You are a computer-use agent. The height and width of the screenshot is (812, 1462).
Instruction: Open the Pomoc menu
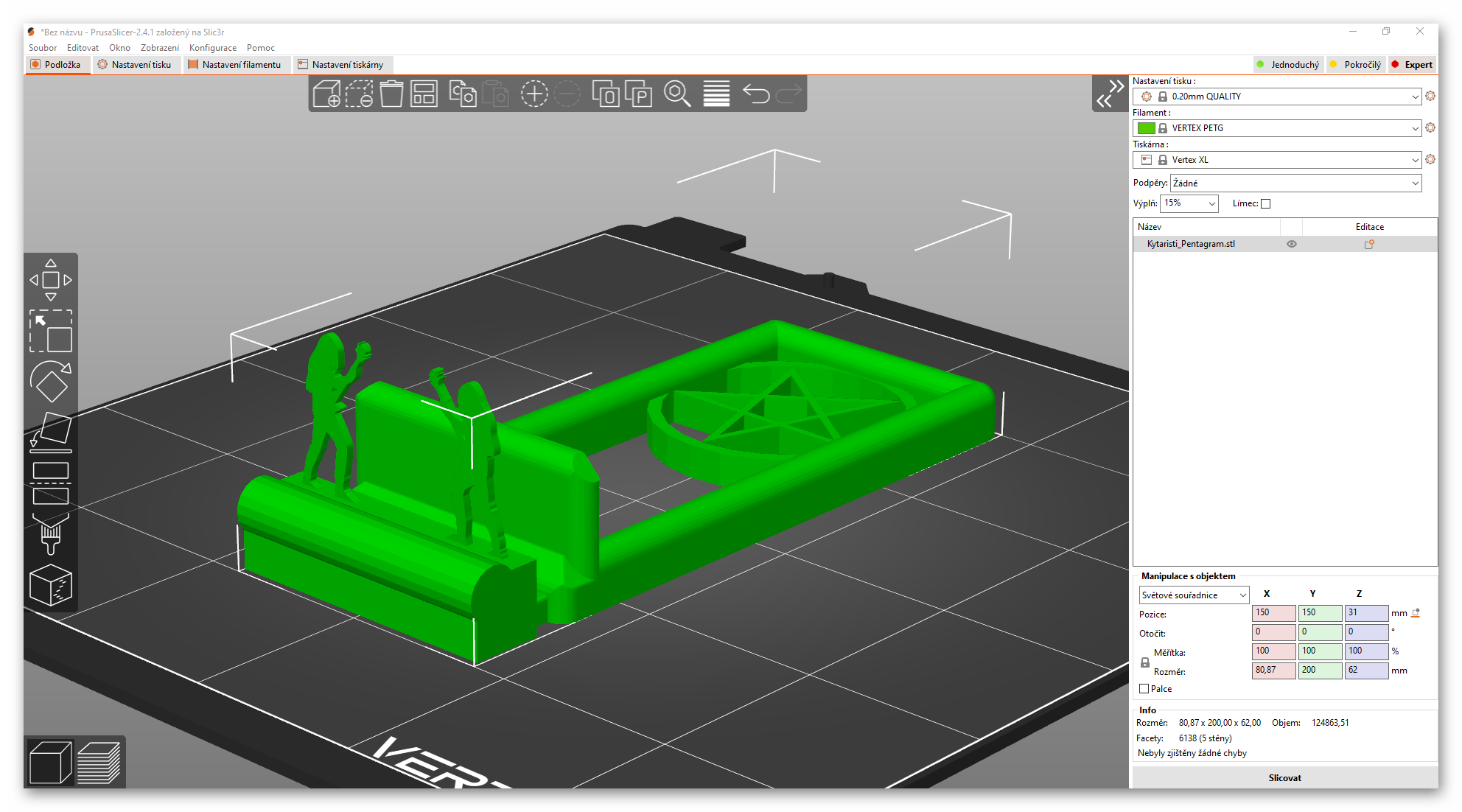click(261, 48)
